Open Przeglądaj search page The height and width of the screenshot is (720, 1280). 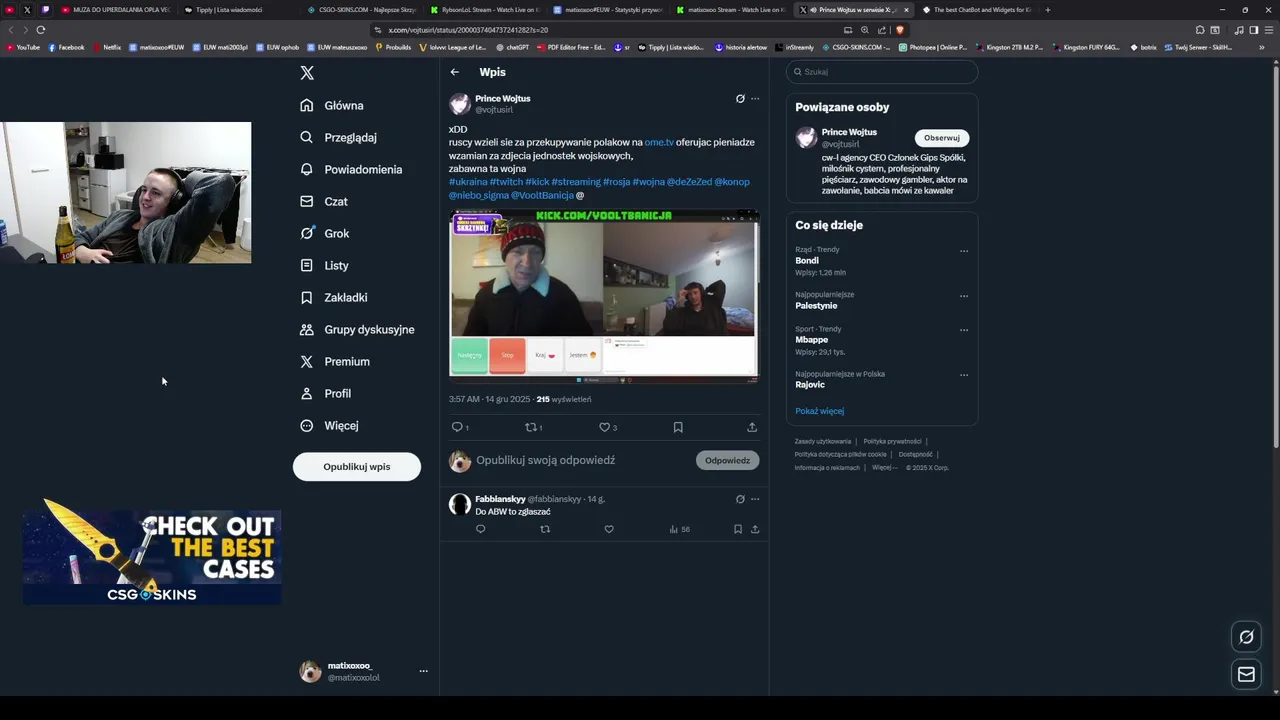[x=339, y=137]
